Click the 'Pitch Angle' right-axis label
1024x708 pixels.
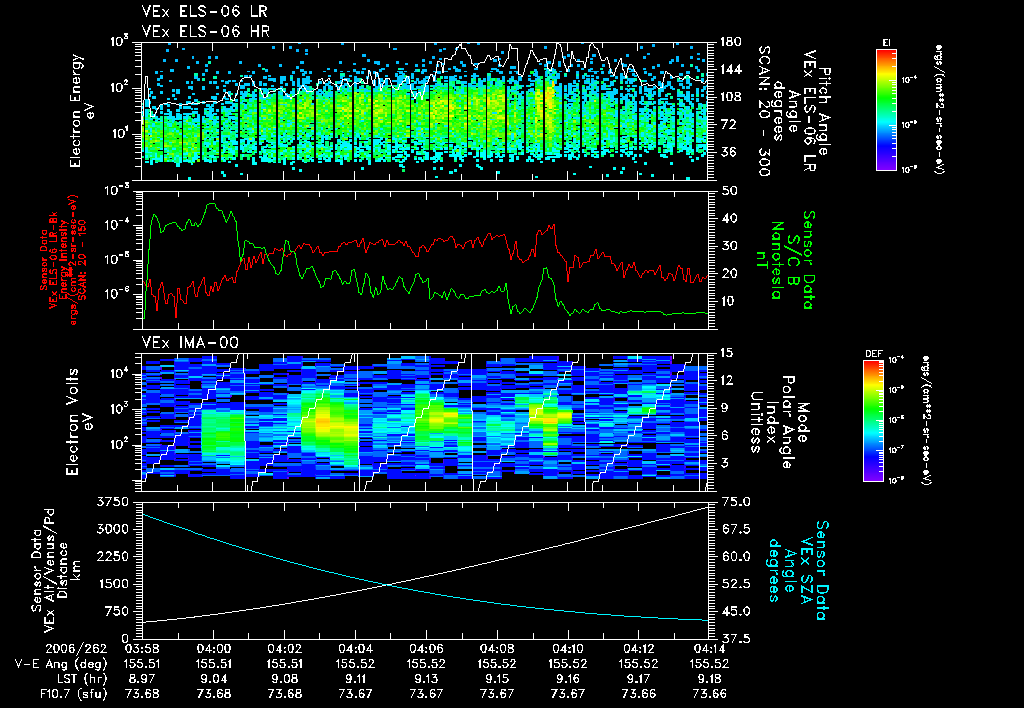pos(825,111)
